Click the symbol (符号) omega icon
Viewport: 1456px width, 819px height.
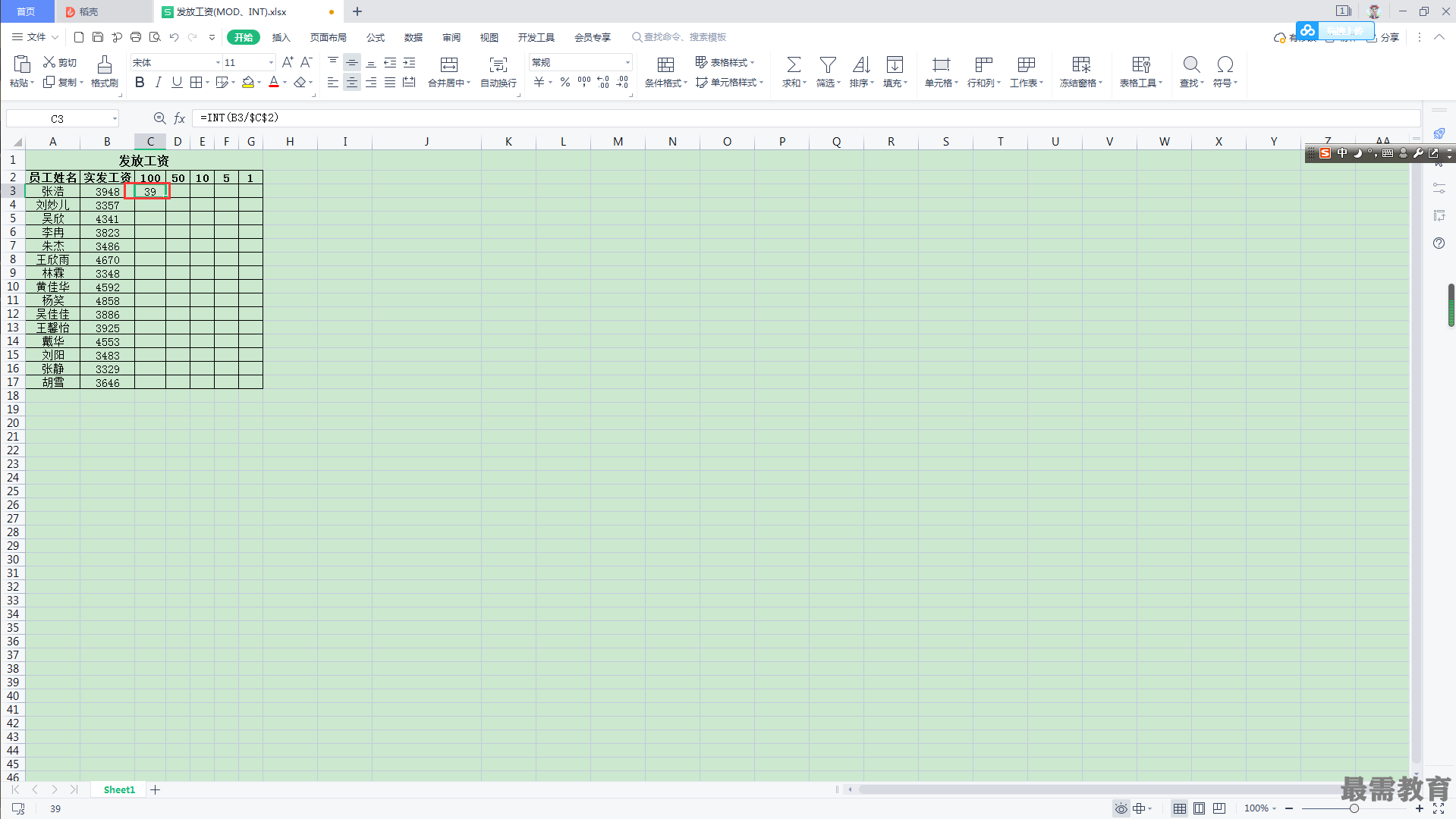(x=1225, y=64)
